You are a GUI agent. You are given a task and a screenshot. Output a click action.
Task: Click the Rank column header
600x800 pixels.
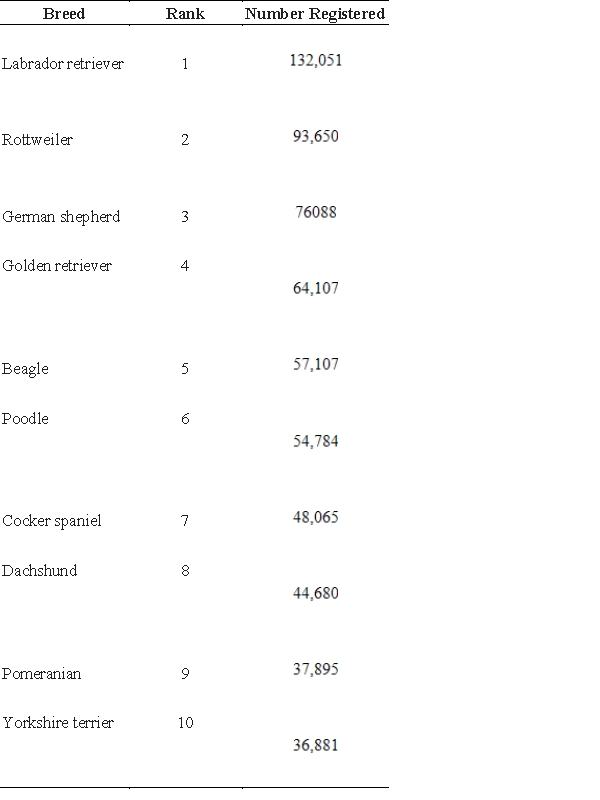point(185,14)
